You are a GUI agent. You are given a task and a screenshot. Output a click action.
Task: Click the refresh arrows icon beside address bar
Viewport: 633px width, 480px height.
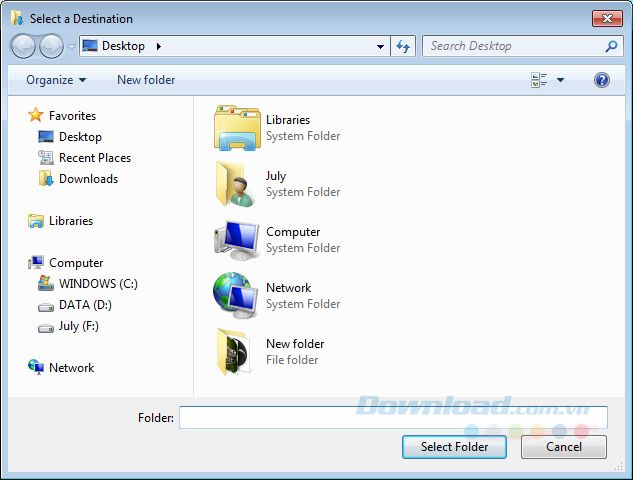[x=403, y=46]
